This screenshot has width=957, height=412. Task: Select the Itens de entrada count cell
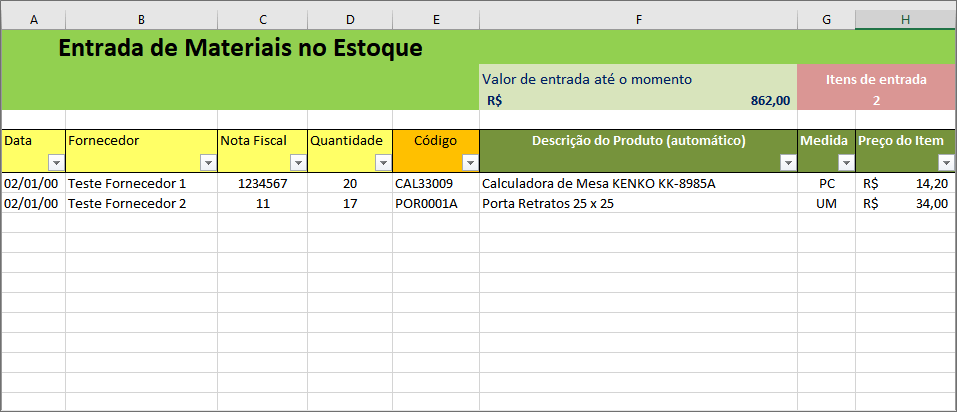pos(876,101)
